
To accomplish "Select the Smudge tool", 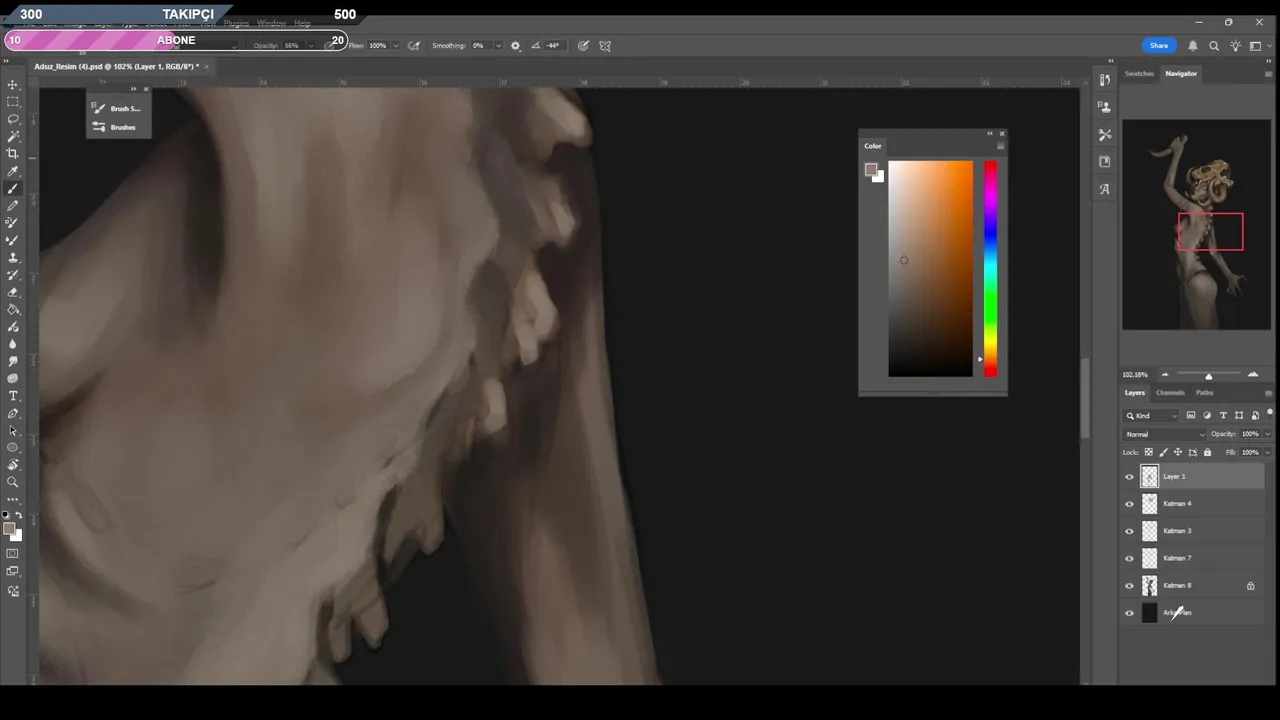I will coord(13,361).
